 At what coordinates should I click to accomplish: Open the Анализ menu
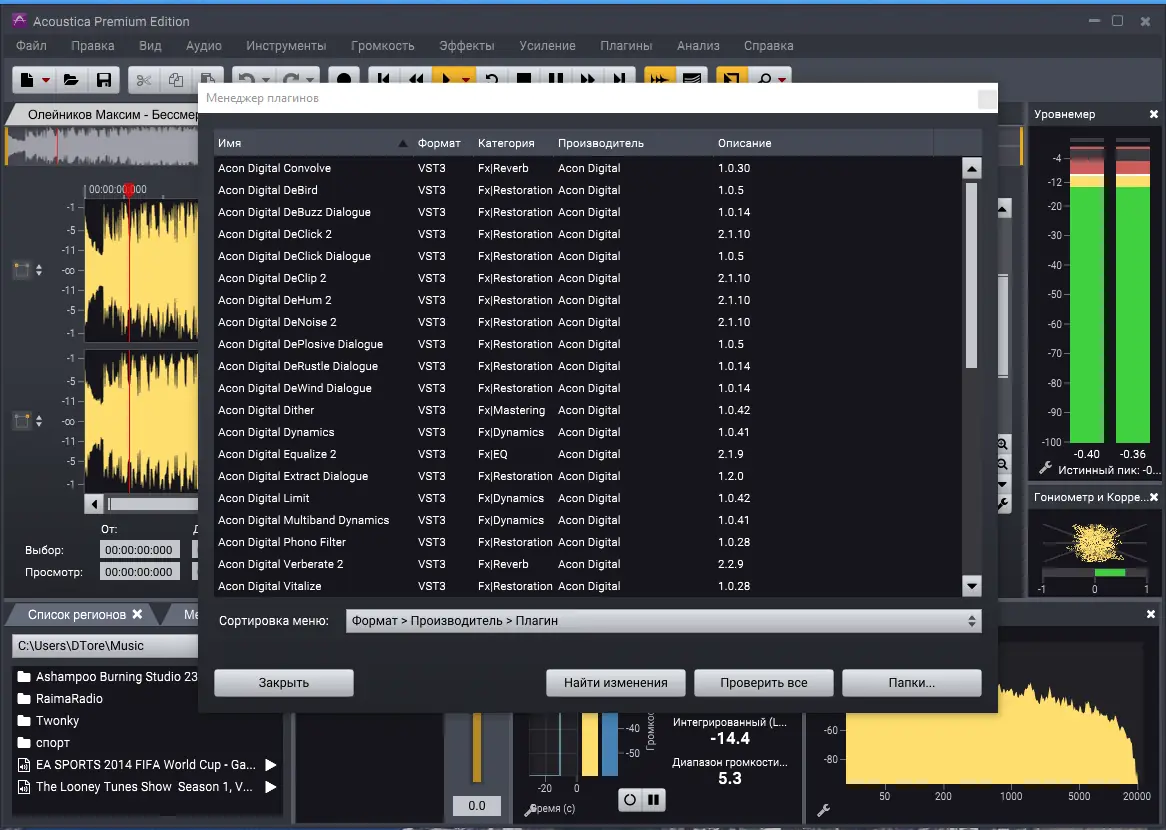tap(698, 45)
